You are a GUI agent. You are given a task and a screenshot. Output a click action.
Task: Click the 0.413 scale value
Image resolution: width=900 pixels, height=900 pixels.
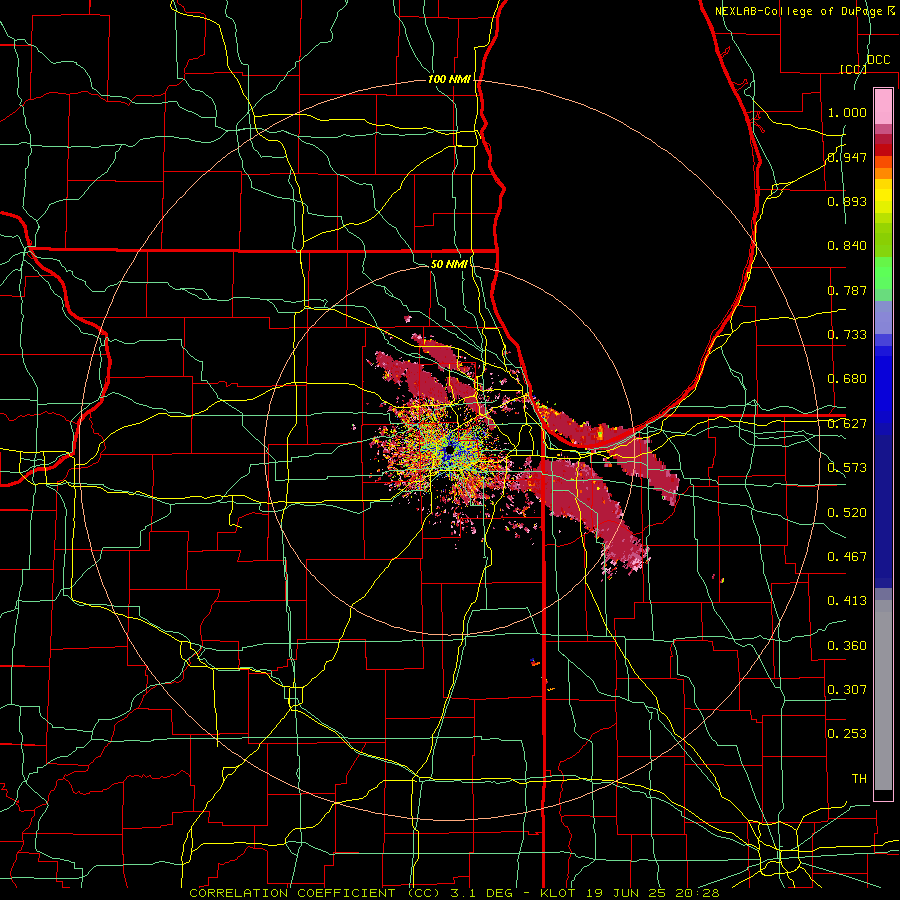coord(847,601)
